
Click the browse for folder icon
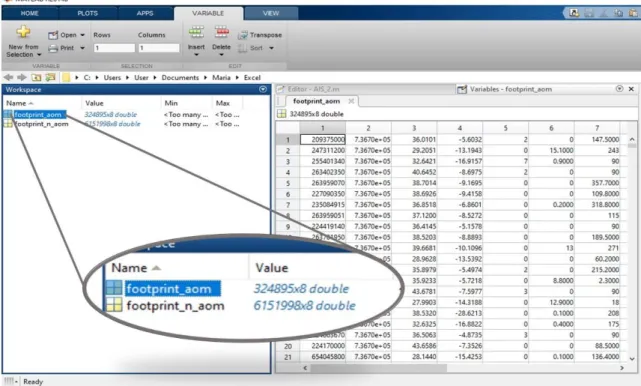point(50,77)
